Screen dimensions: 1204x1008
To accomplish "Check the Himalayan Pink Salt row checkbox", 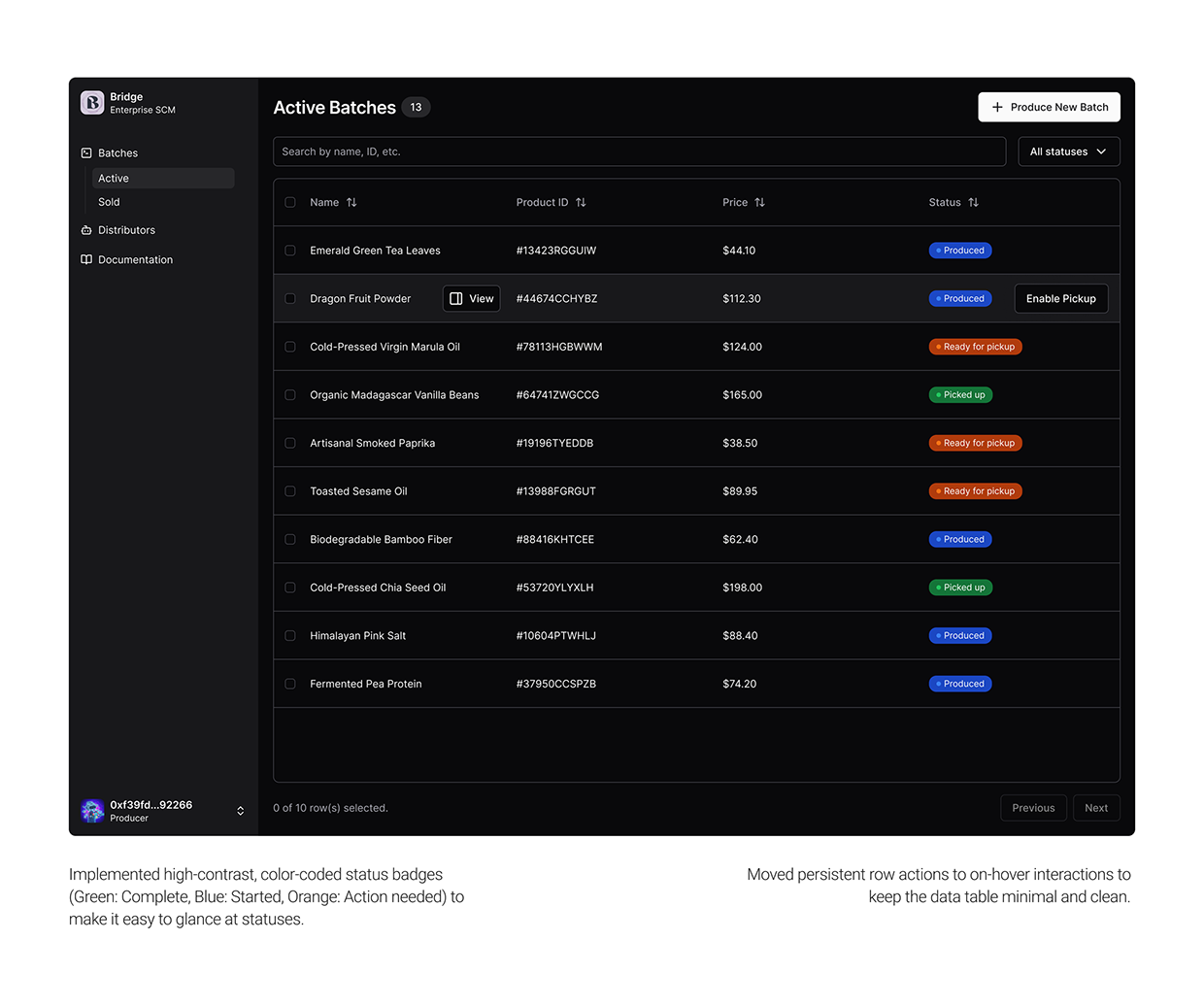I will click(x=290, y=635).
